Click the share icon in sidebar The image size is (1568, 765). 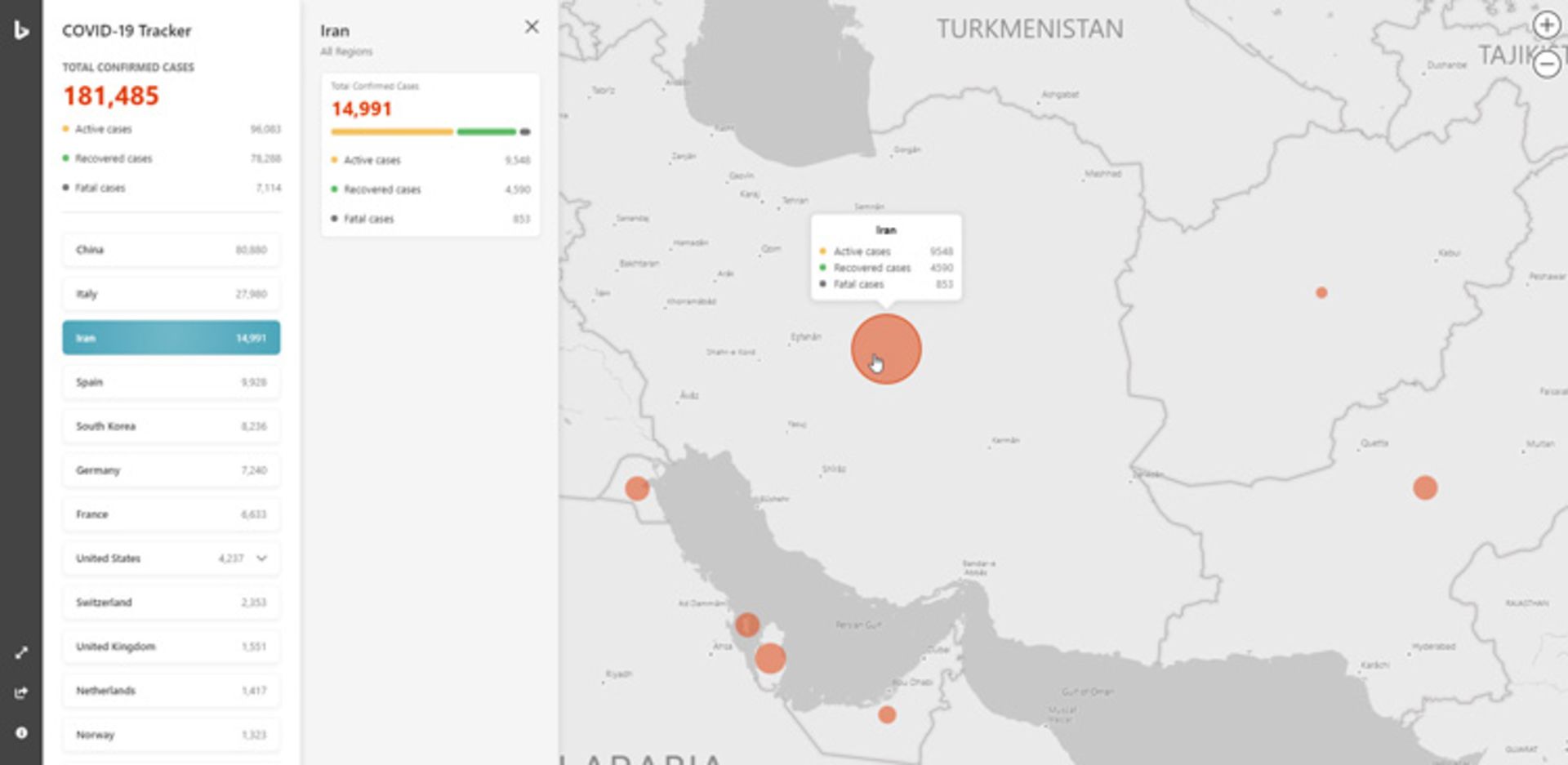[21, 692]
